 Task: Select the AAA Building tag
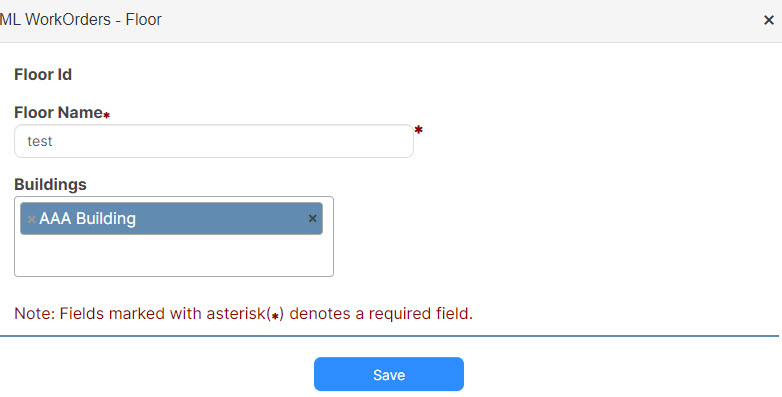point(171,218)
